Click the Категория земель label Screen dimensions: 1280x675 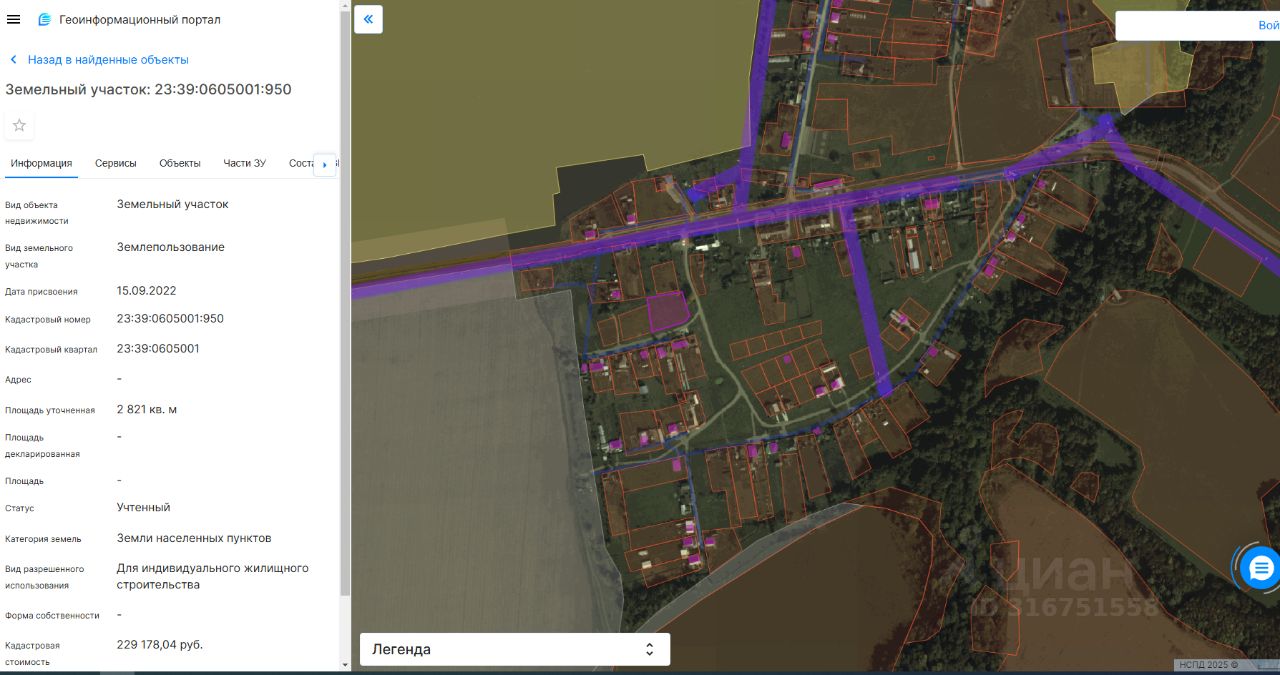point(43,539)
